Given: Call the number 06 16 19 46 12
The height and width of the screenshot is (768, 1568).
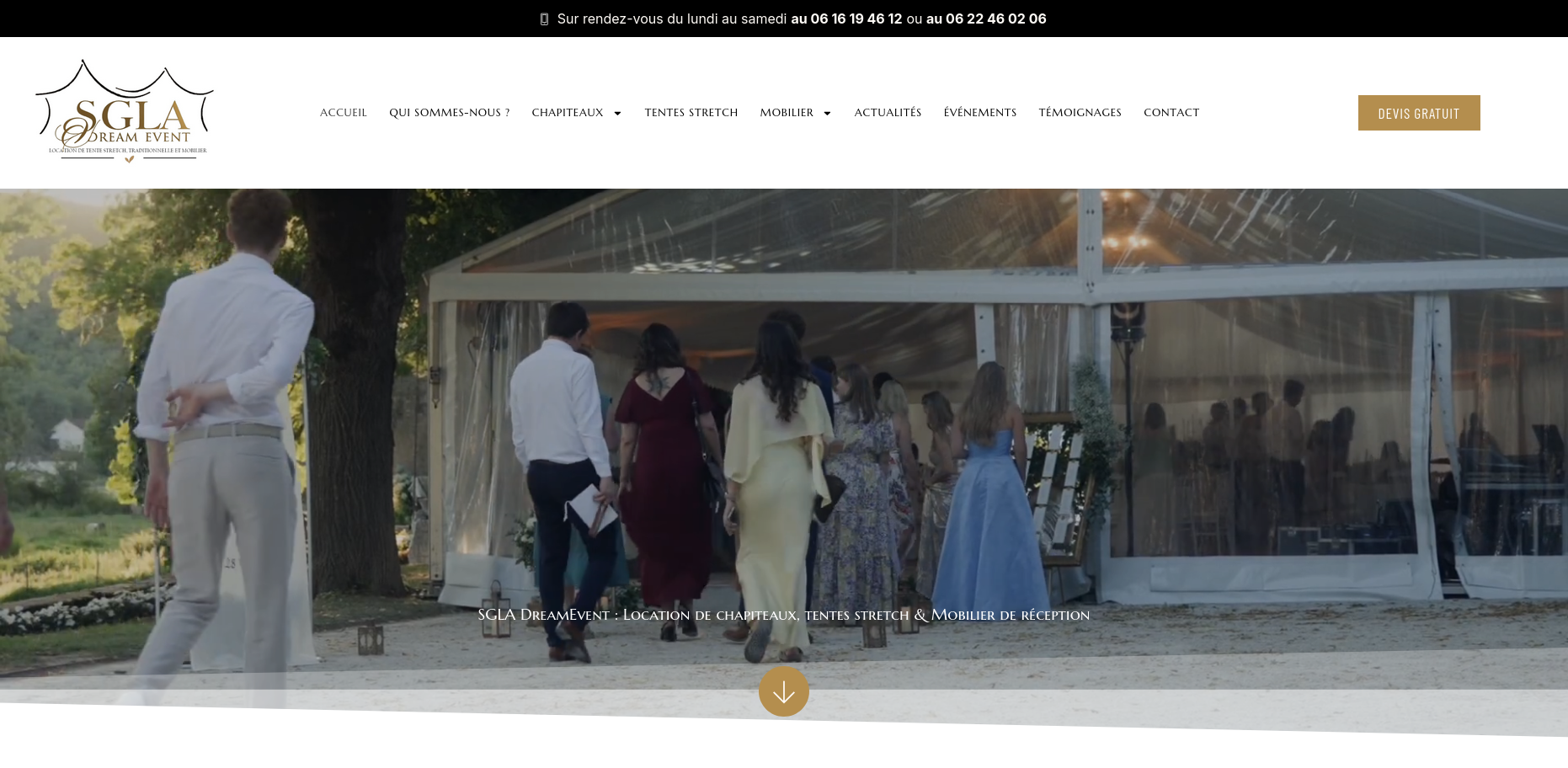Looking at the screenshot, I should [x=846, y=19].
